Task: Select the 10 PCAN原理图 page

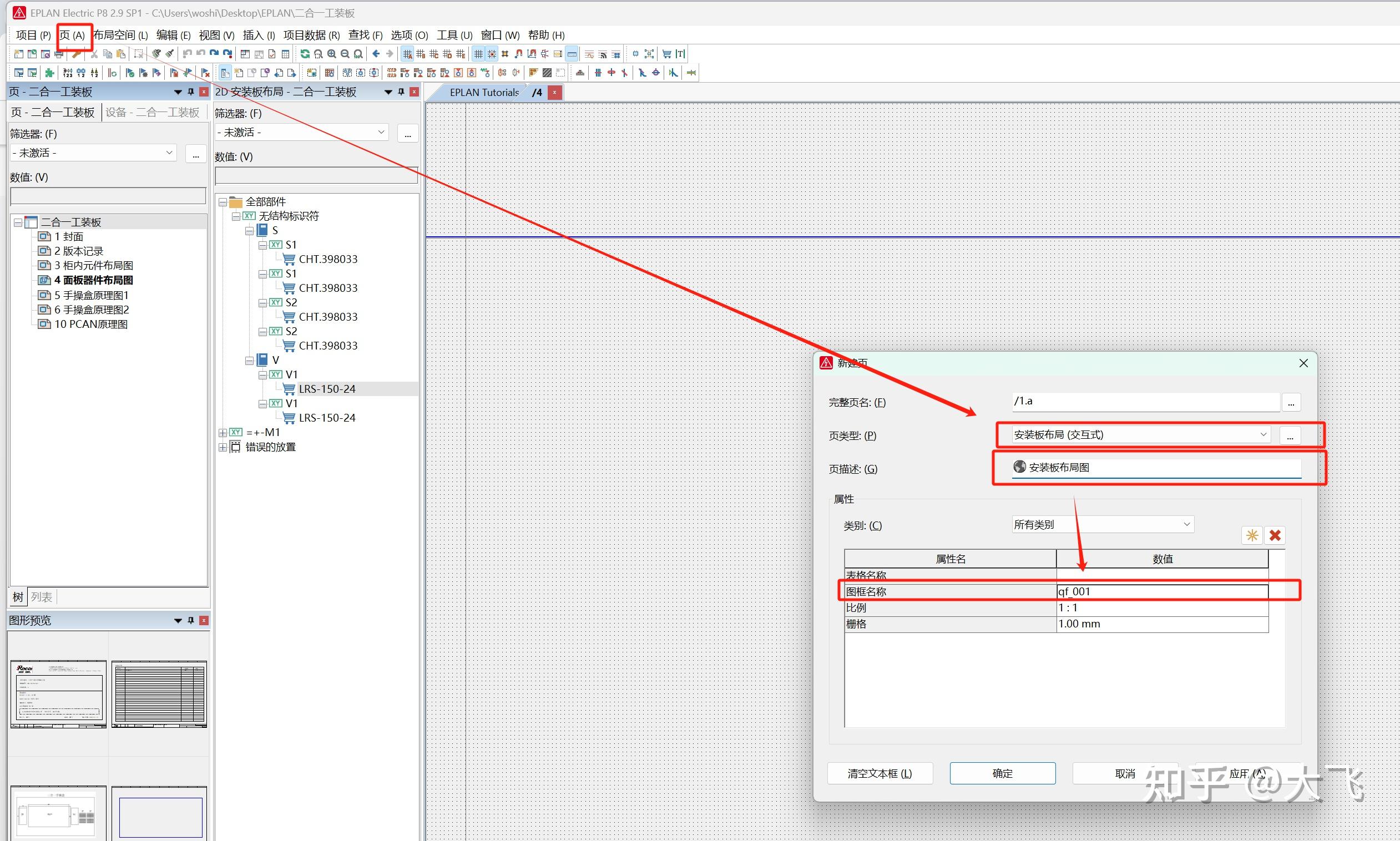Action: click(x=90, y=324)
